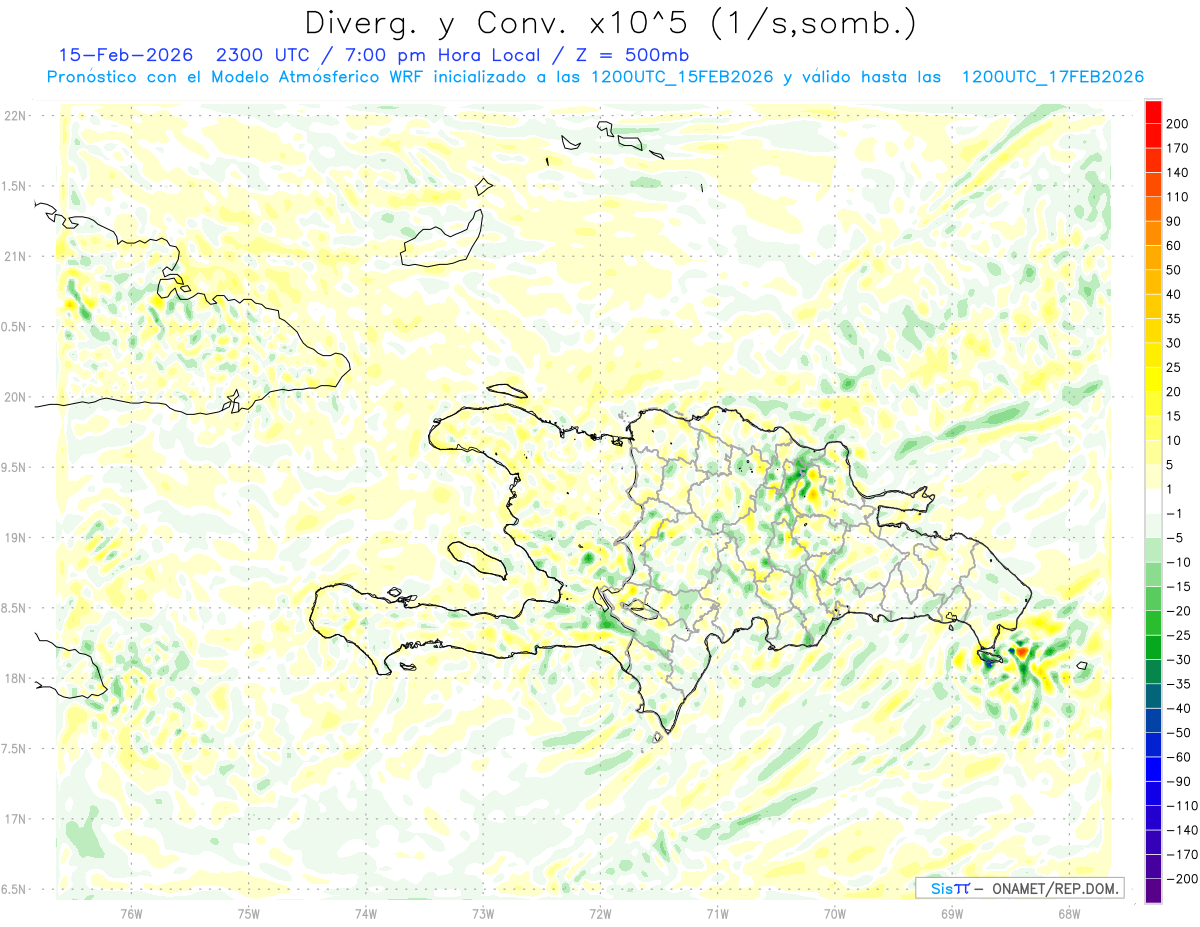This screenshot has height=927, width=1200.
Task: Click the '0.5N' latitude label
Action: click(x=15, y=327)
